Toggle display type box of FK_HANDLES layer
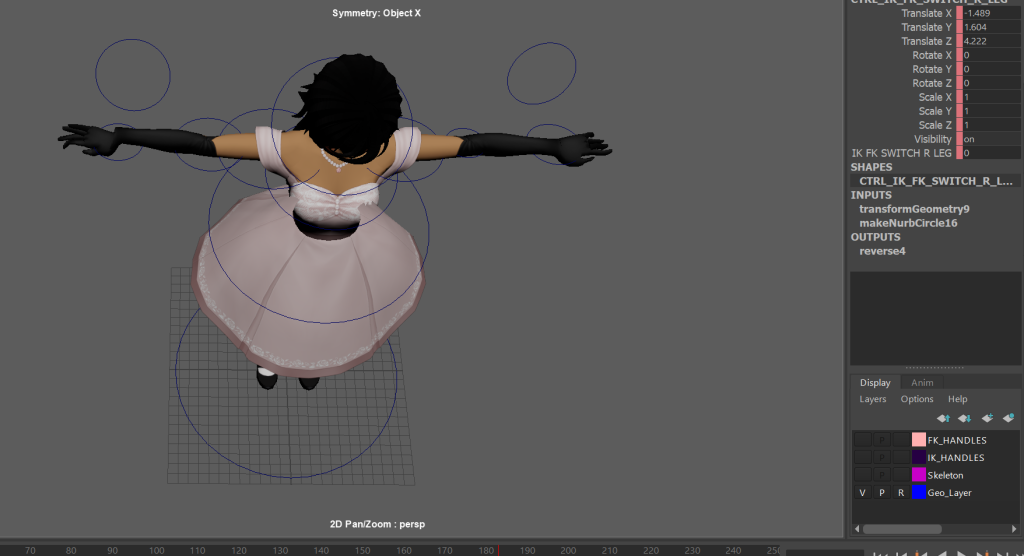Screen dimensions: 1024x556 tap(901, 440)
